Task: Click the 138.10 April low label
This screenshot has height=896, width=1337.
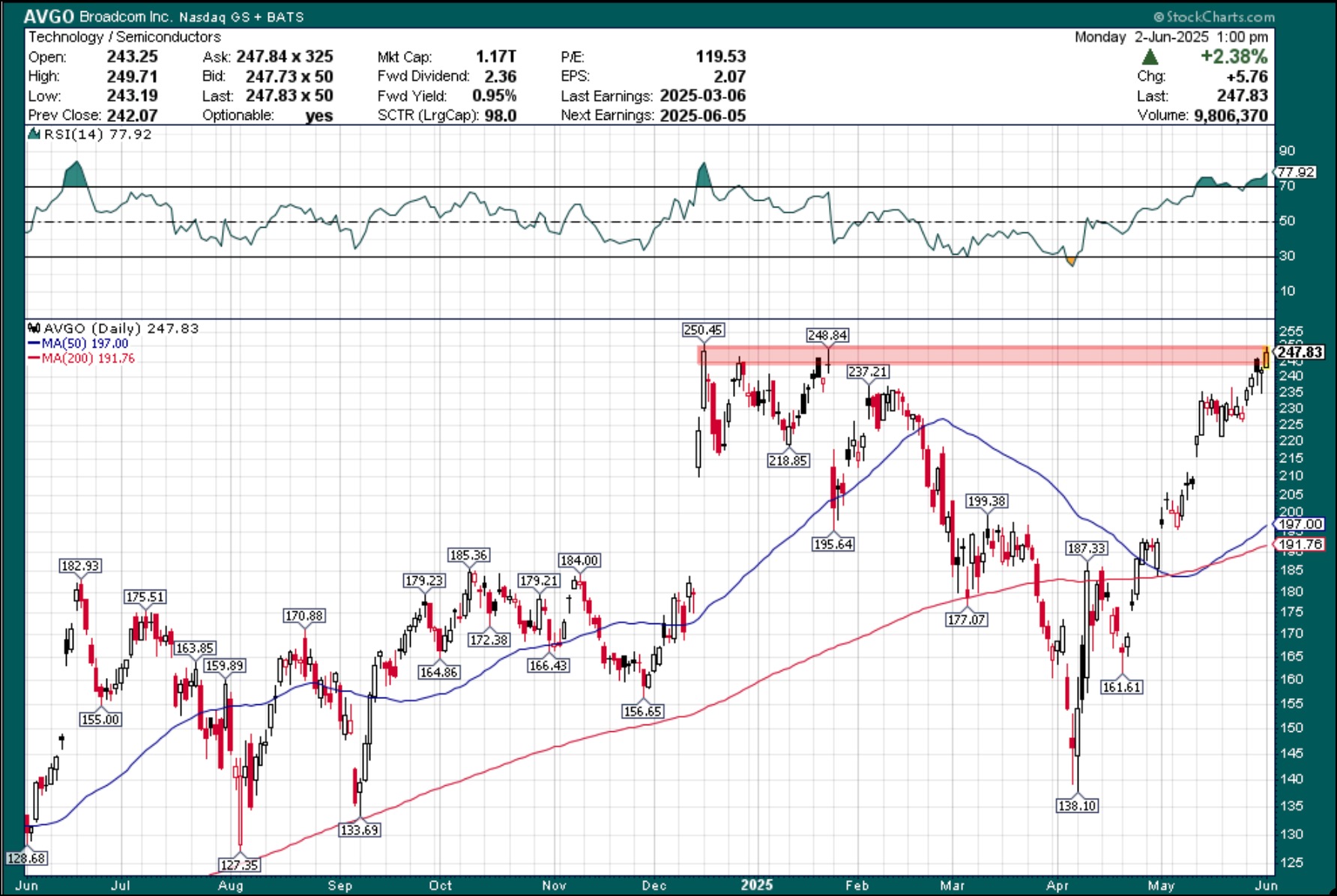Action: [x=1077, y=805]
